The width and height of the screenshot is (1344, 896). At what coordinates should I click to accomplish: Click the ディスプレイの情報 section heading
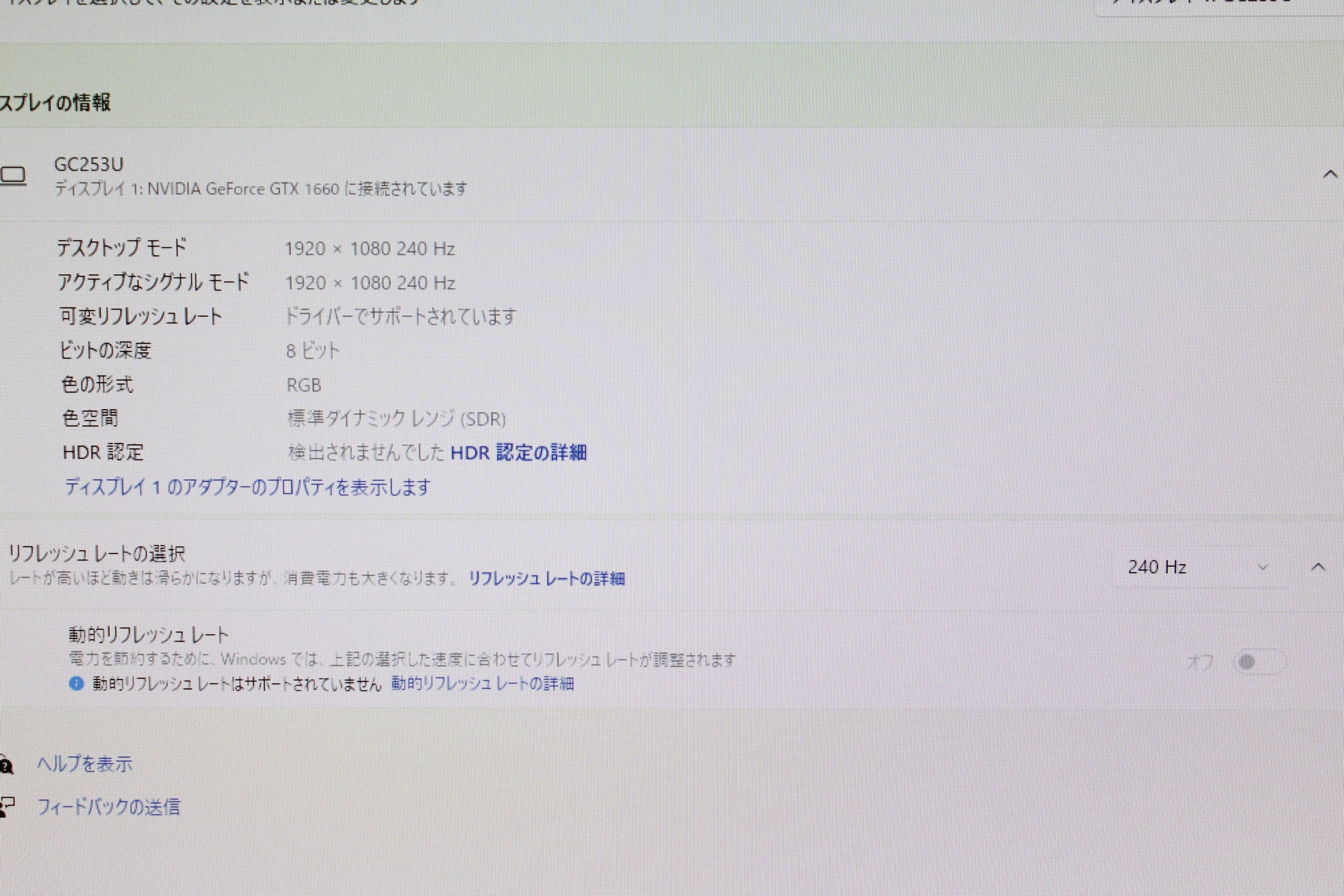tap(55, 103)
